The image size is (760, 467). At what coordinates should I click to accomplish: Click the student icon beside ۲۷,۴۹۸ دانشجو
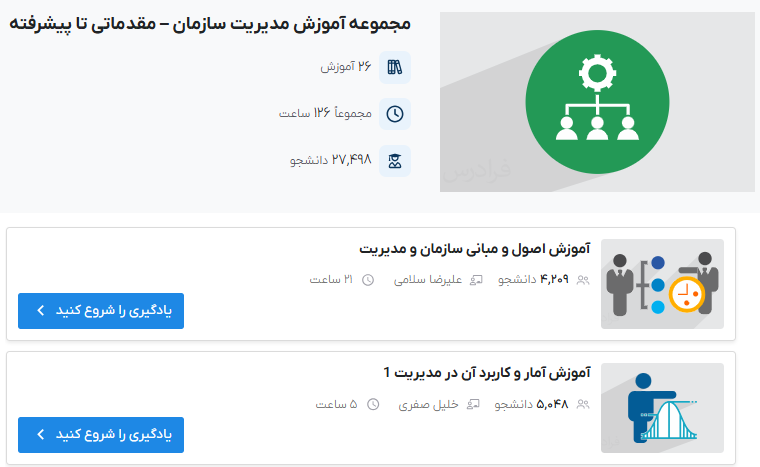click(x=395, y=160)
